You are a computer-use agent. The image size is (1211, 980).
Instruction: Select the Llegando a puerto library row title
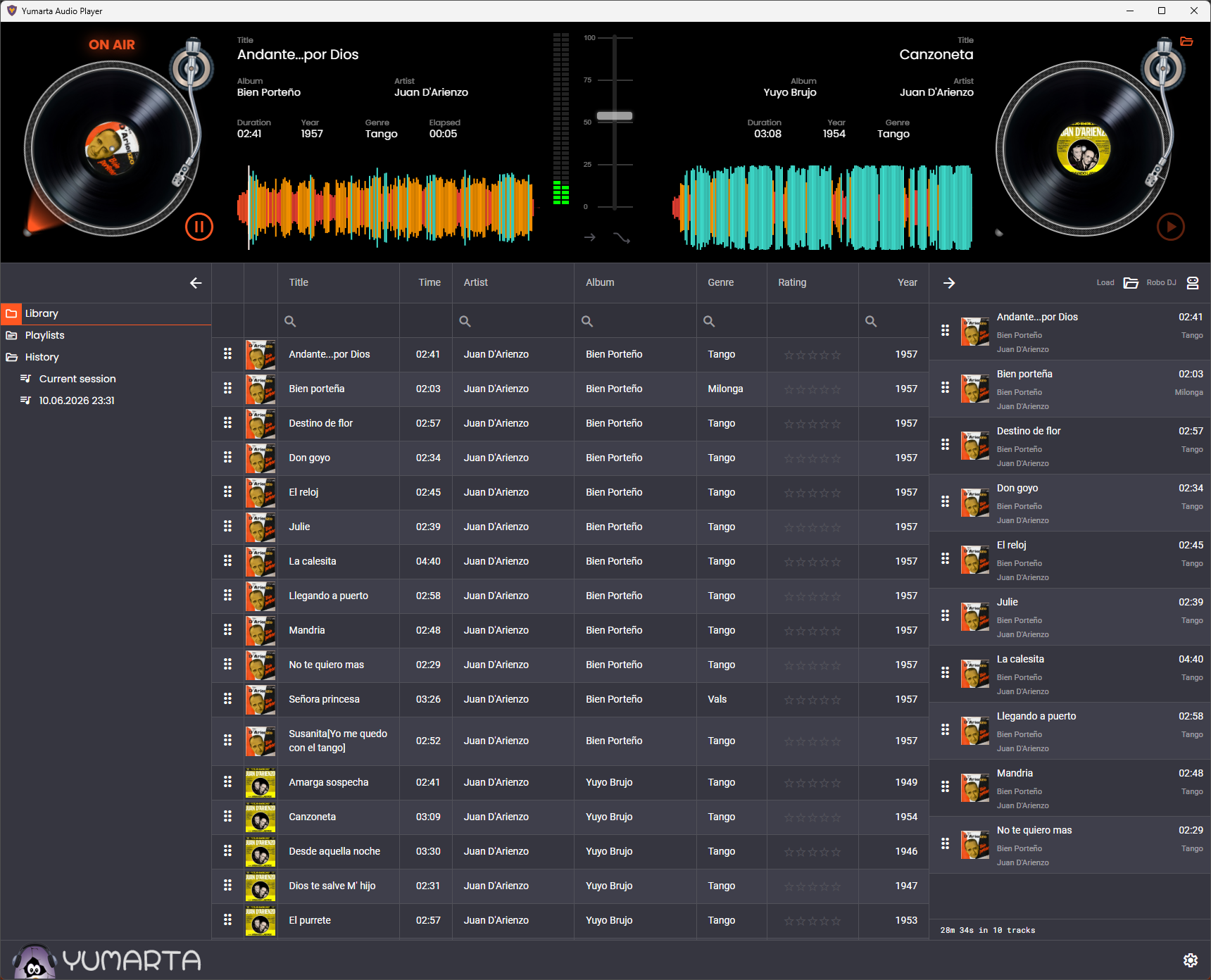[328, 596]
